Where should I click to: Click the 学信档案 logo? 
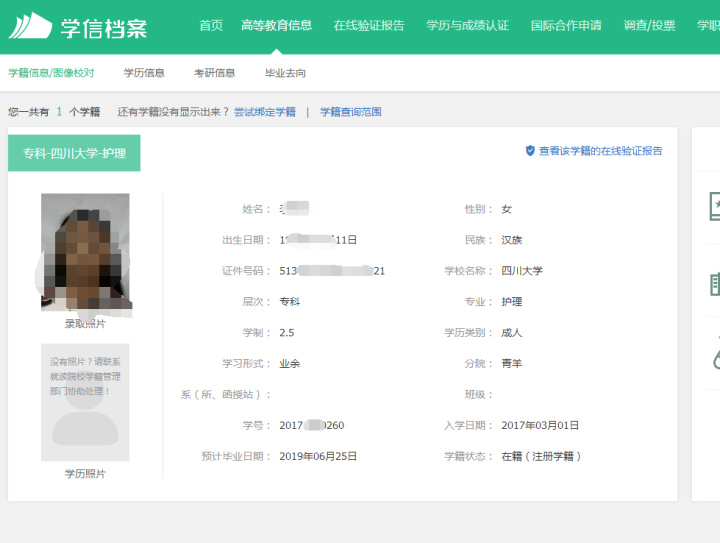click(x=78, y=27)
